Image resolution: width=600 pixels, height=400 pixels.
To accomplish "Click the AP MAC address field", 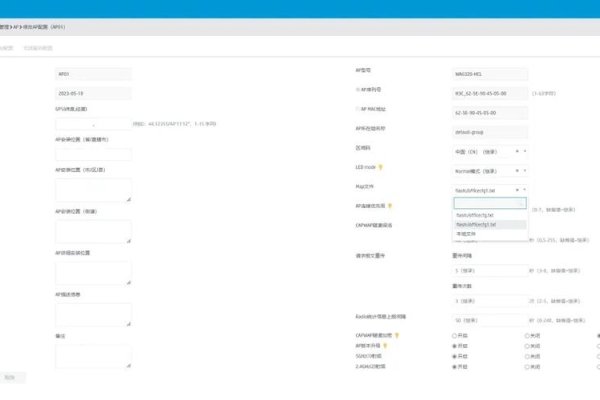I will [490, 113].
